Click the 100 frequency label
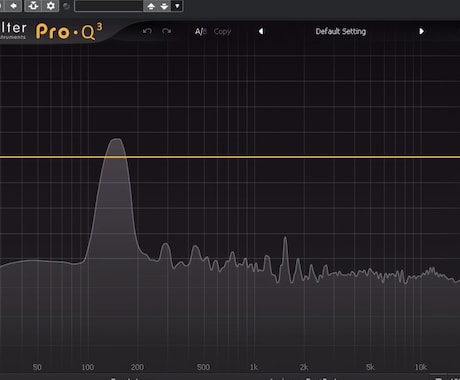 88,367
